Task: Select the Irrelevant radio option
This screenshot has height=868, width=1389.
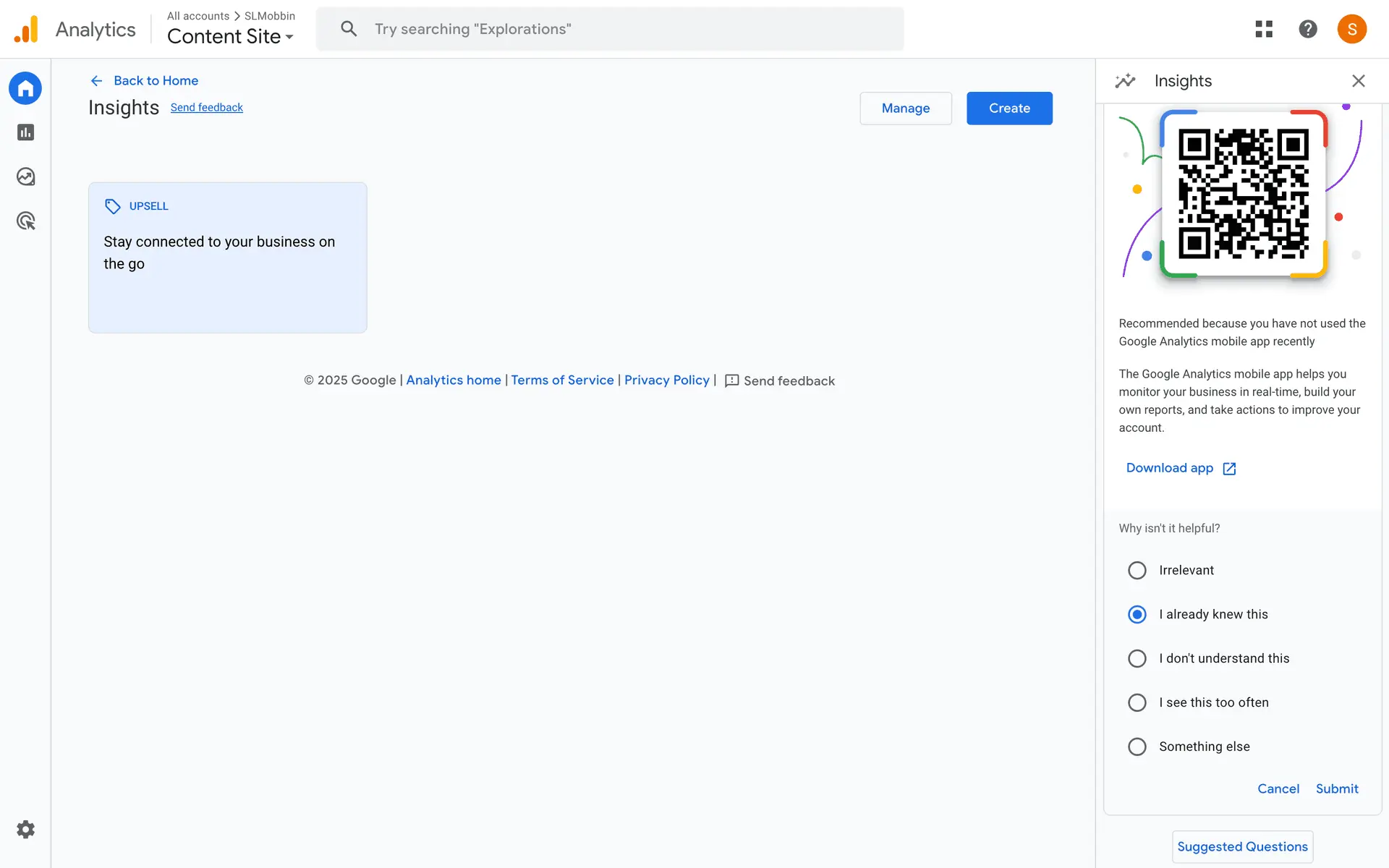Action: 1137,570
